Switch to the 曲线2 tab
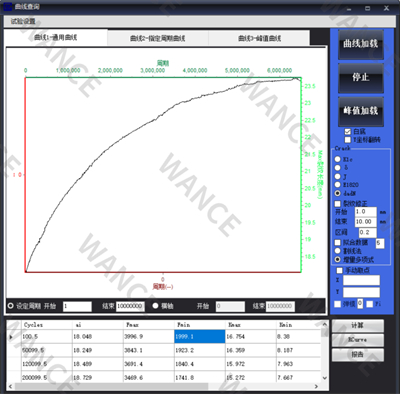This screenshot has width=400, height=394. [157, 38]
